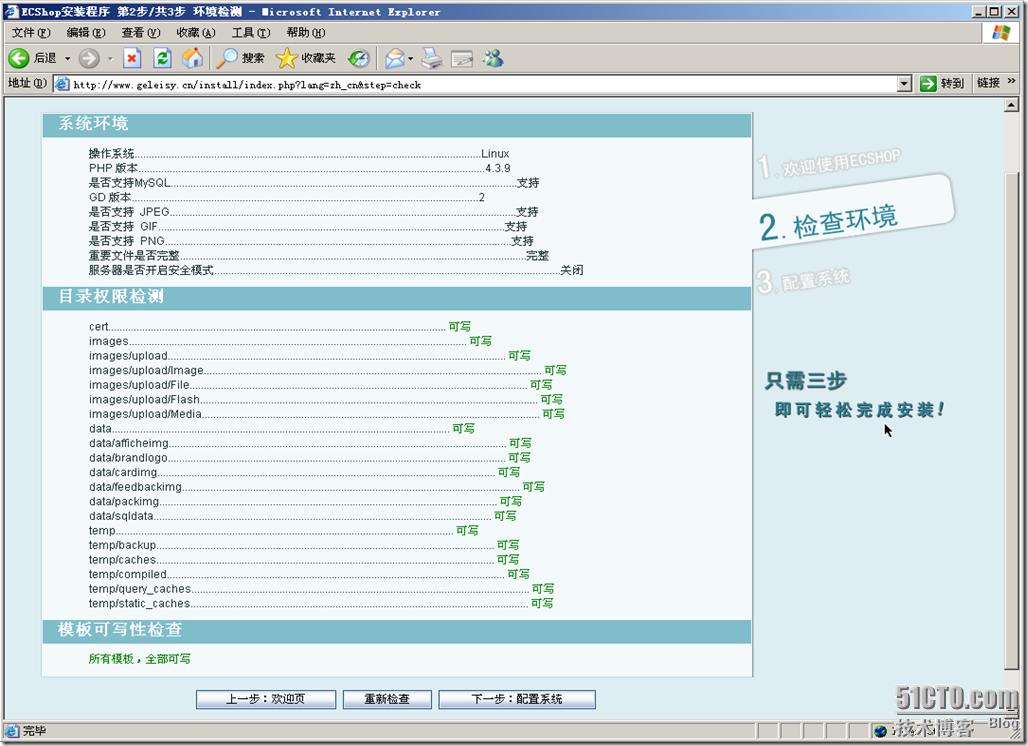
Task: Click the 模板可写性检查 section header
Action: click(397, 631)
